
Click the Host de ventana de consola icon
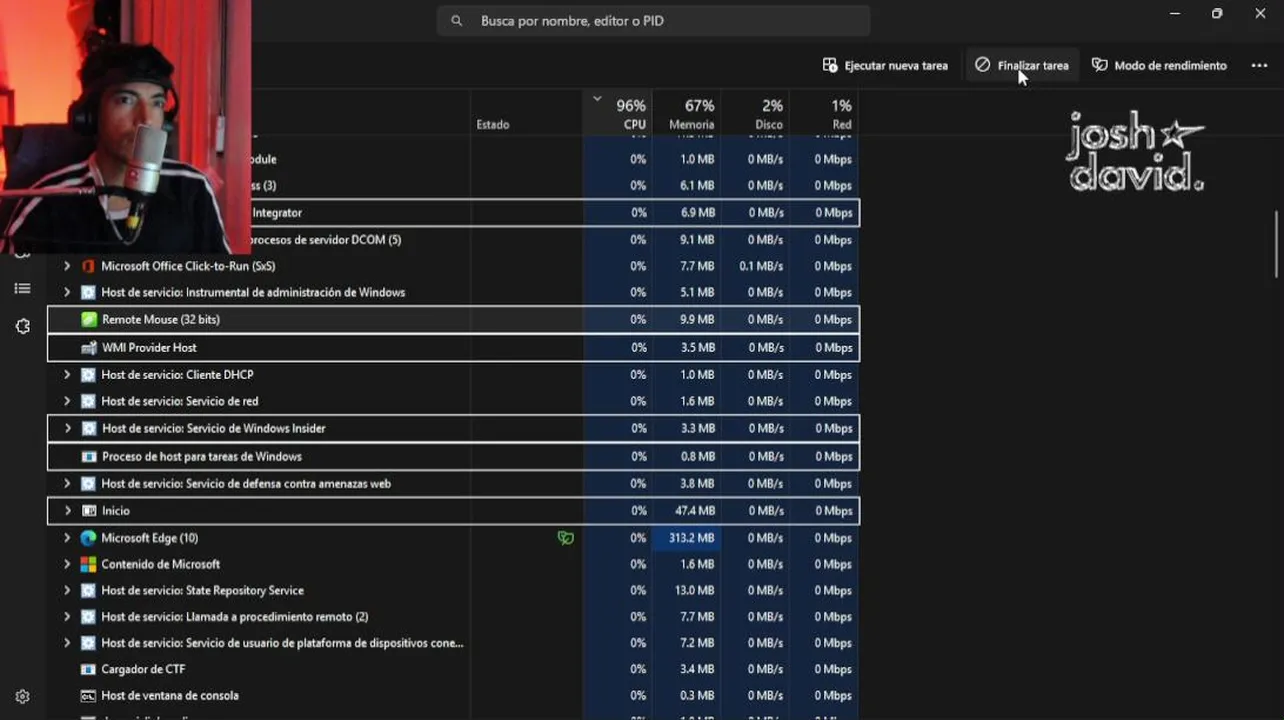coord(88,696)
